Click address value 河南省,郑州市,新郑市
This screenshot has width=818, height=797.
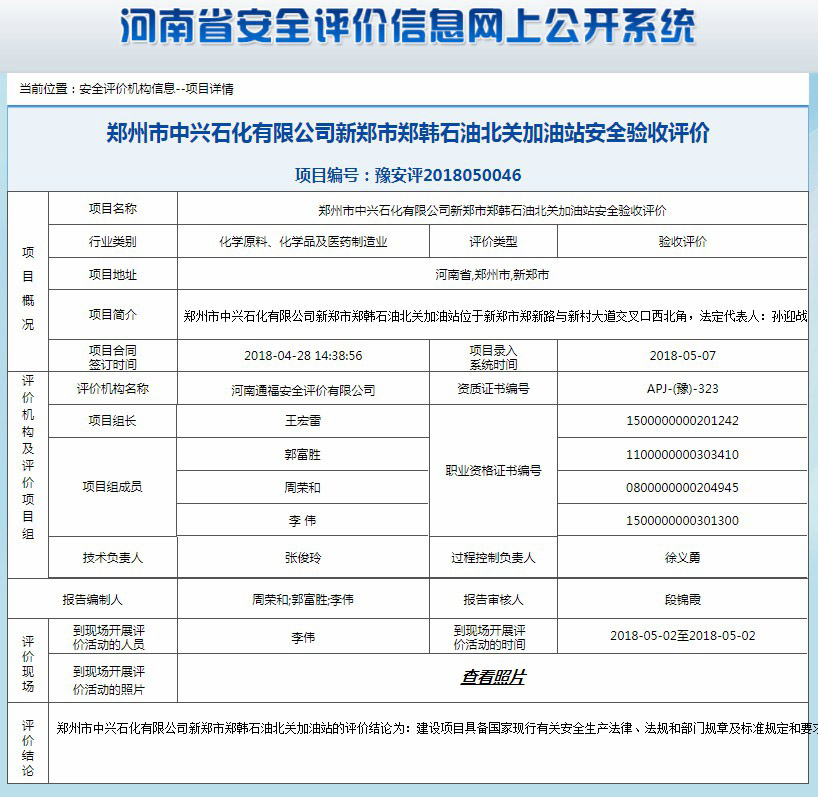tap(492, 274)
